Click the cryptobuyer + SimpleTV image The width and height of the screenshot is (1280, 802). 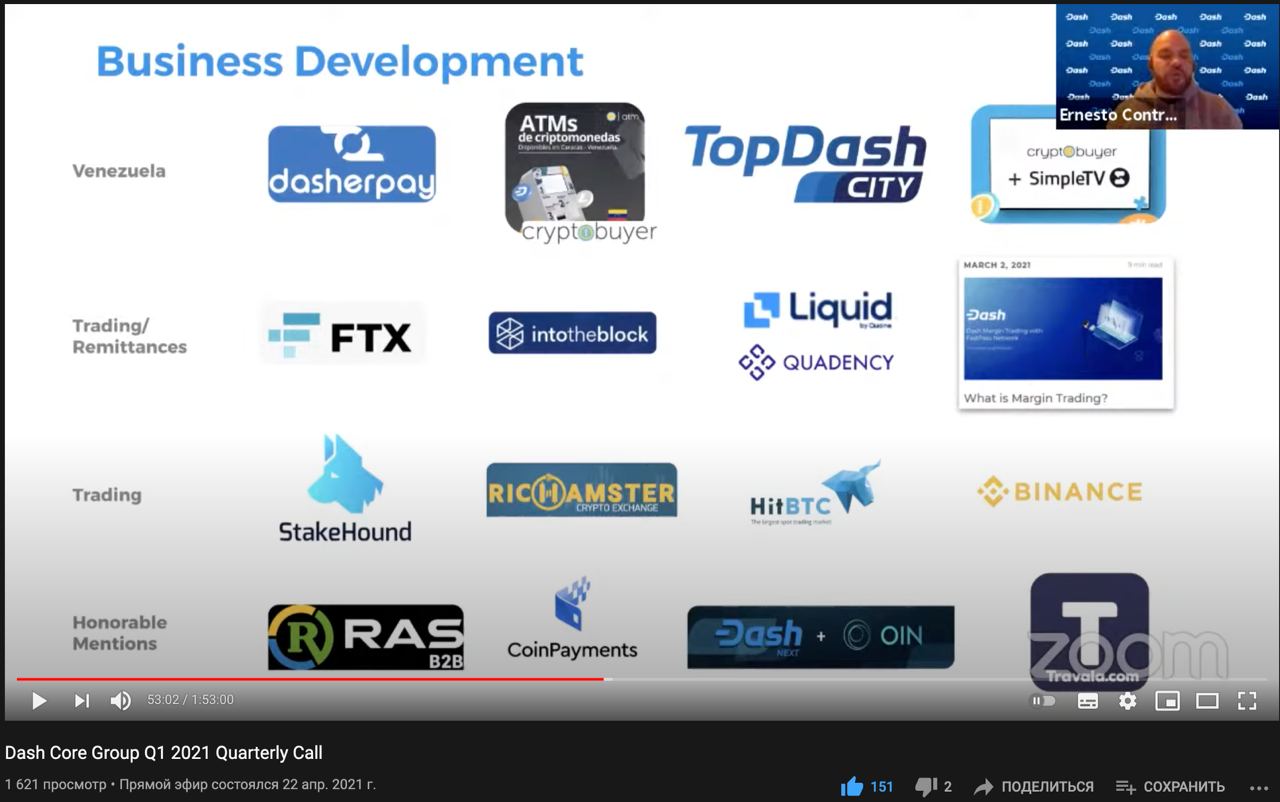click(x=1069, y=164)
